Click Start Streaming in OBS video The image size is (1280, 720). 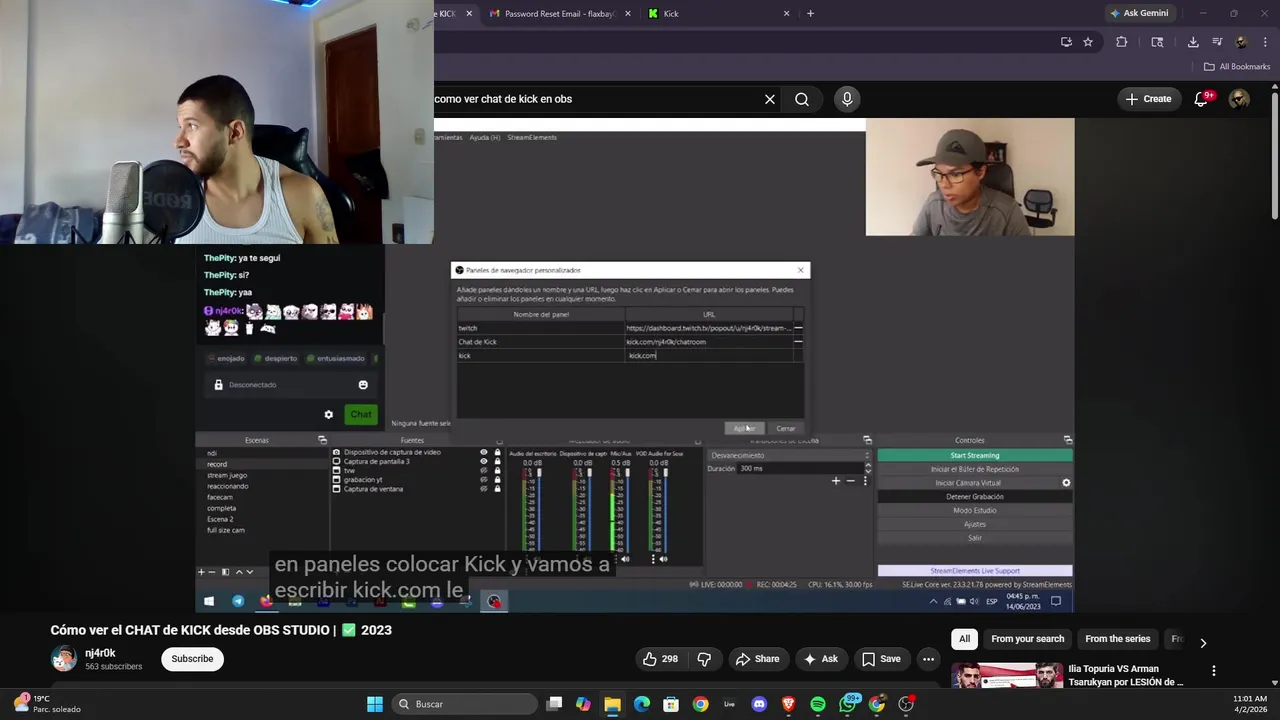click(975, 455)
